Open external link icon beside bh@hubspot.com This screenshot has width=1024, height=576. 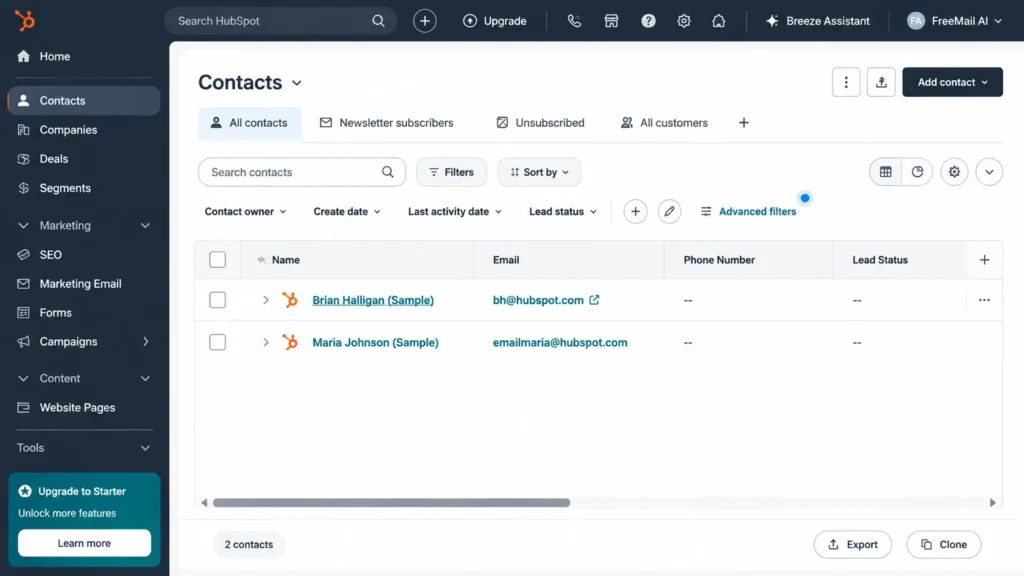point(594,300)
